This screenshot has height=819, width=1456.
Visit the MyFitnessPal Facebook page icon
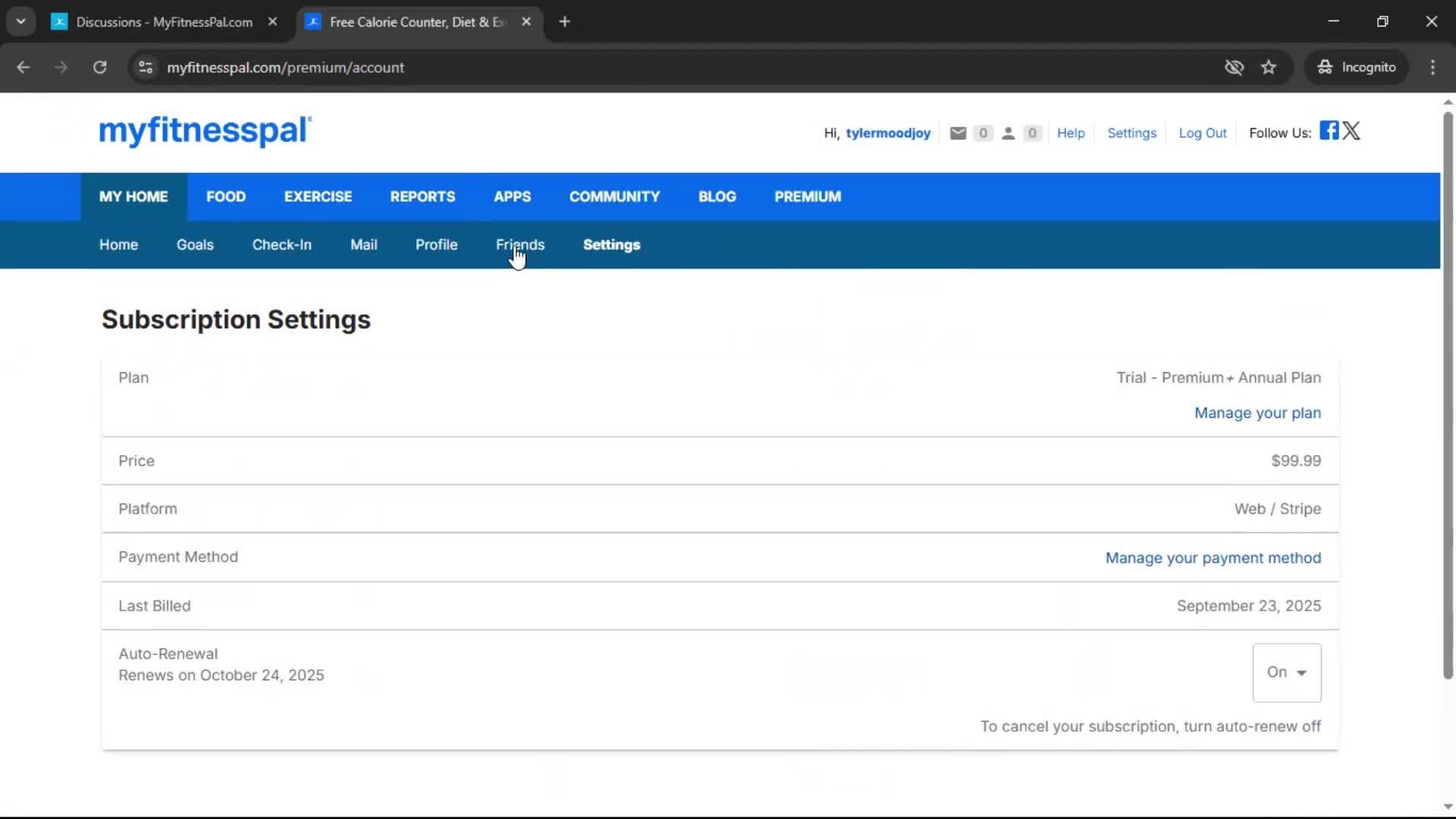click(1329, 130)
